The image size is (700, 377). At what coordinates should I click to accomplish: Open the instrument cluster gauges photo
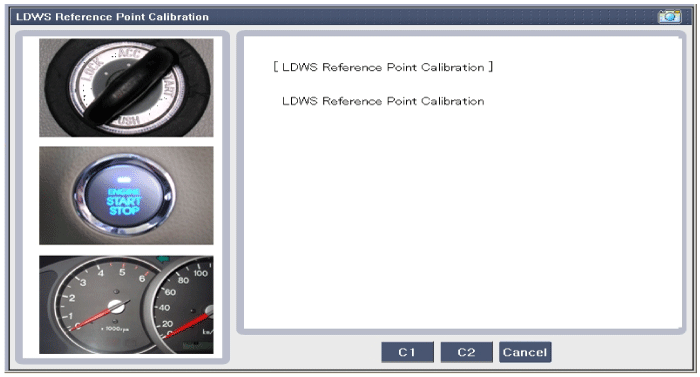(126, 305)
